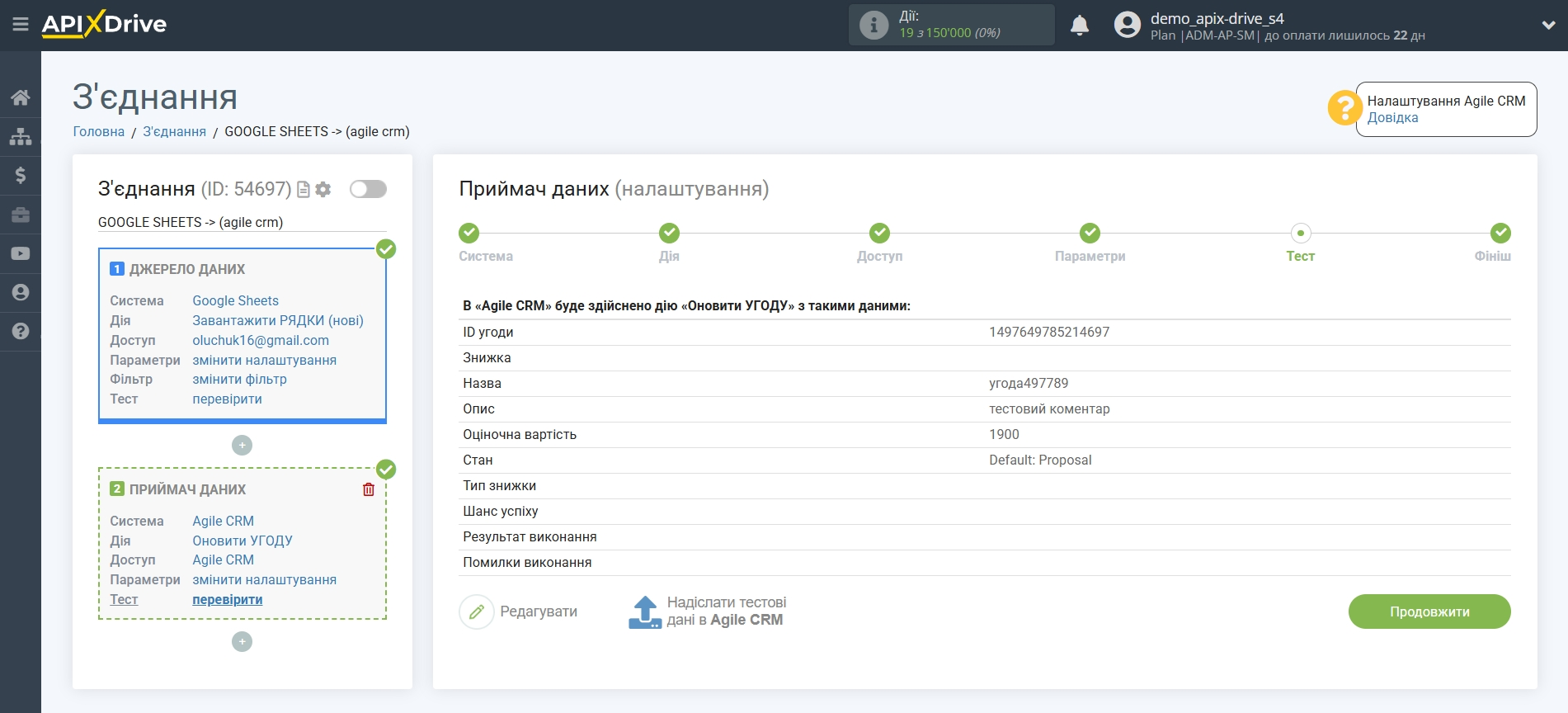Screen dimensions: 1568x713
Task: Toggle the connection on/off switch
Action: (368, 189)
